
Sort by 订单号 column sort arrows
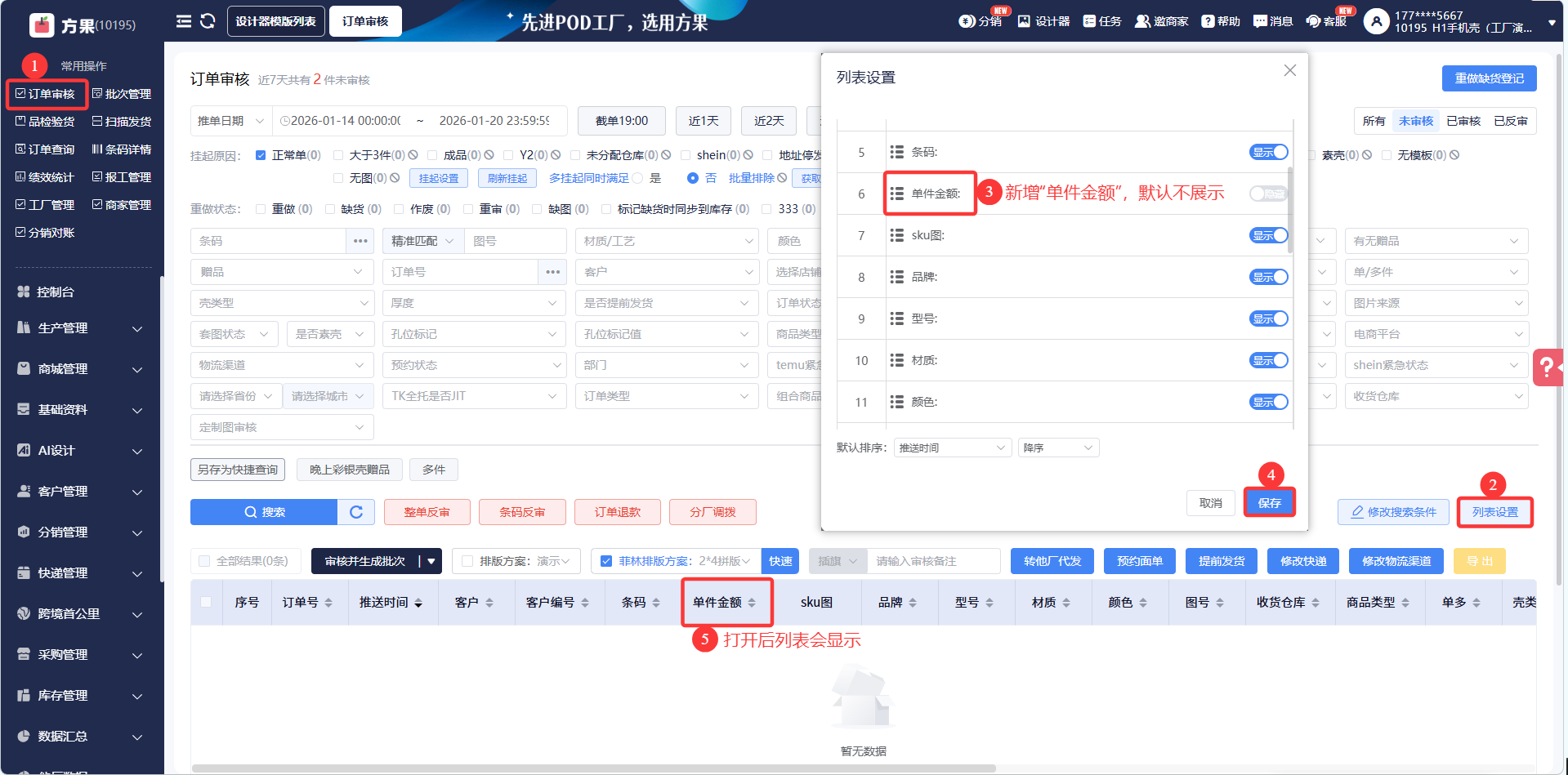(x=328, y=603)
